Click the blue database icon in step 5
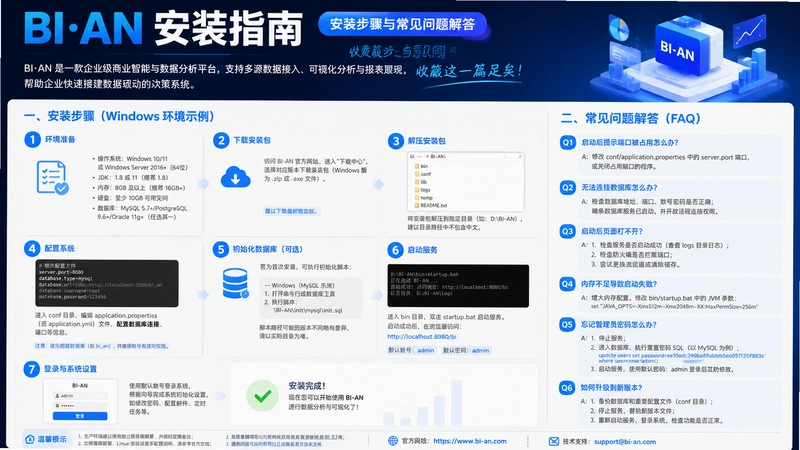Viewport: 800px width, 450px height. pos(236,284)
